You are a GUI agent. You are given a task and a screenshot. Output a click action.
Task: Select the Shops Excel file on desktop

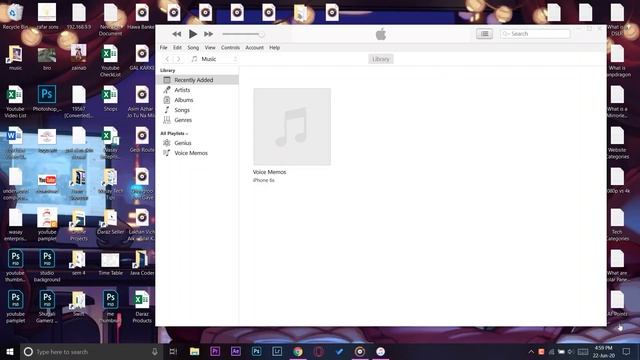click(x=110, y=99)
